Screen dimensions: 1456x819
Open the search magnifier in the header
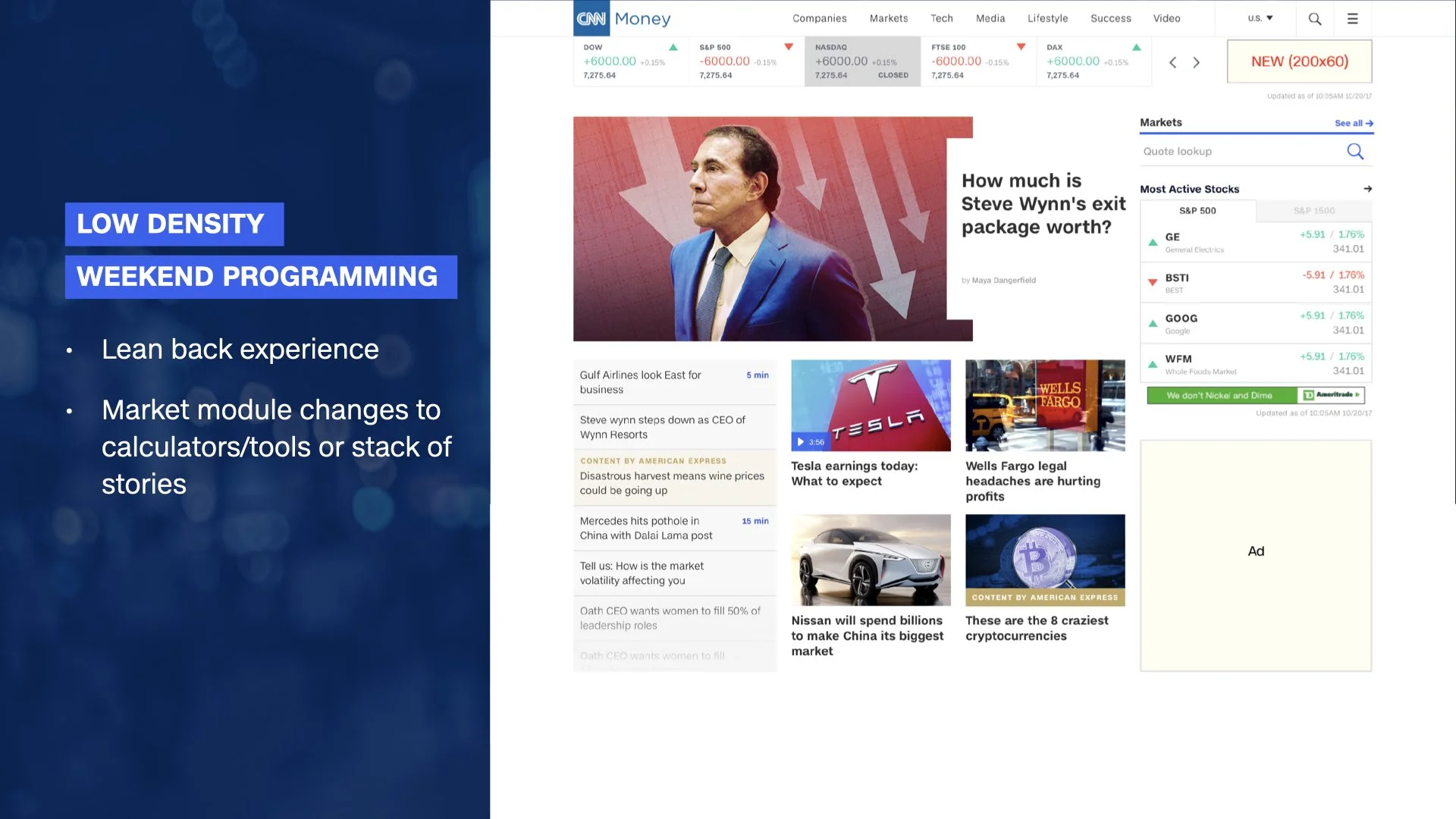pos(1315,19)
